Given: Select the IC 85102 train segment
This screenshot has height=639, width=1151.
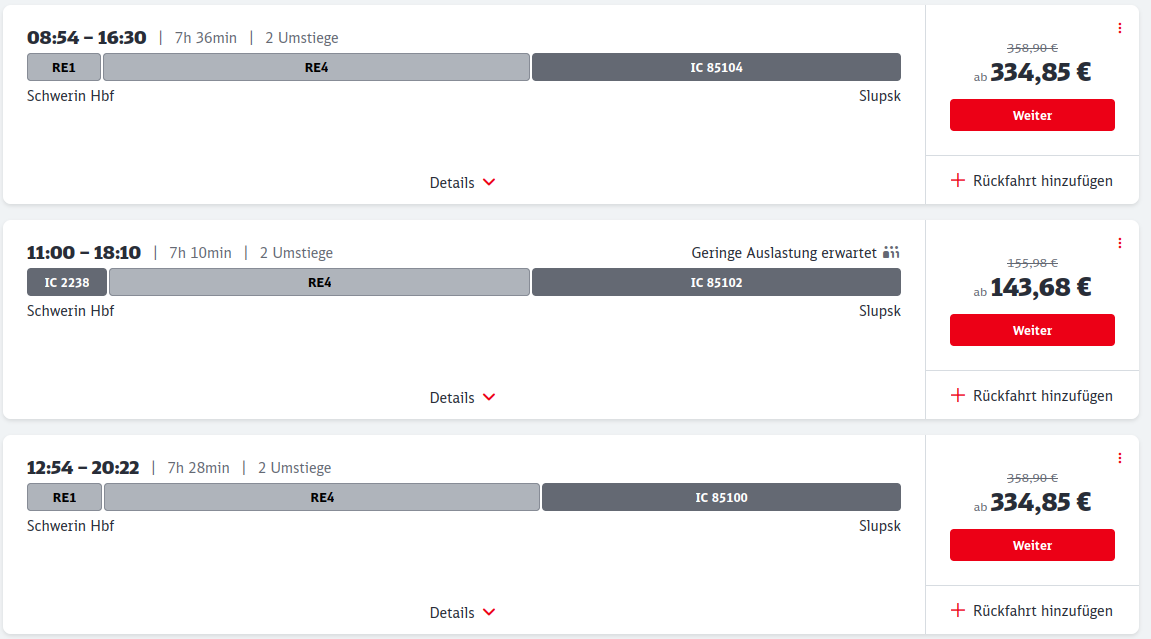Looking at the screenshot, I should click(x=716, y=282).
